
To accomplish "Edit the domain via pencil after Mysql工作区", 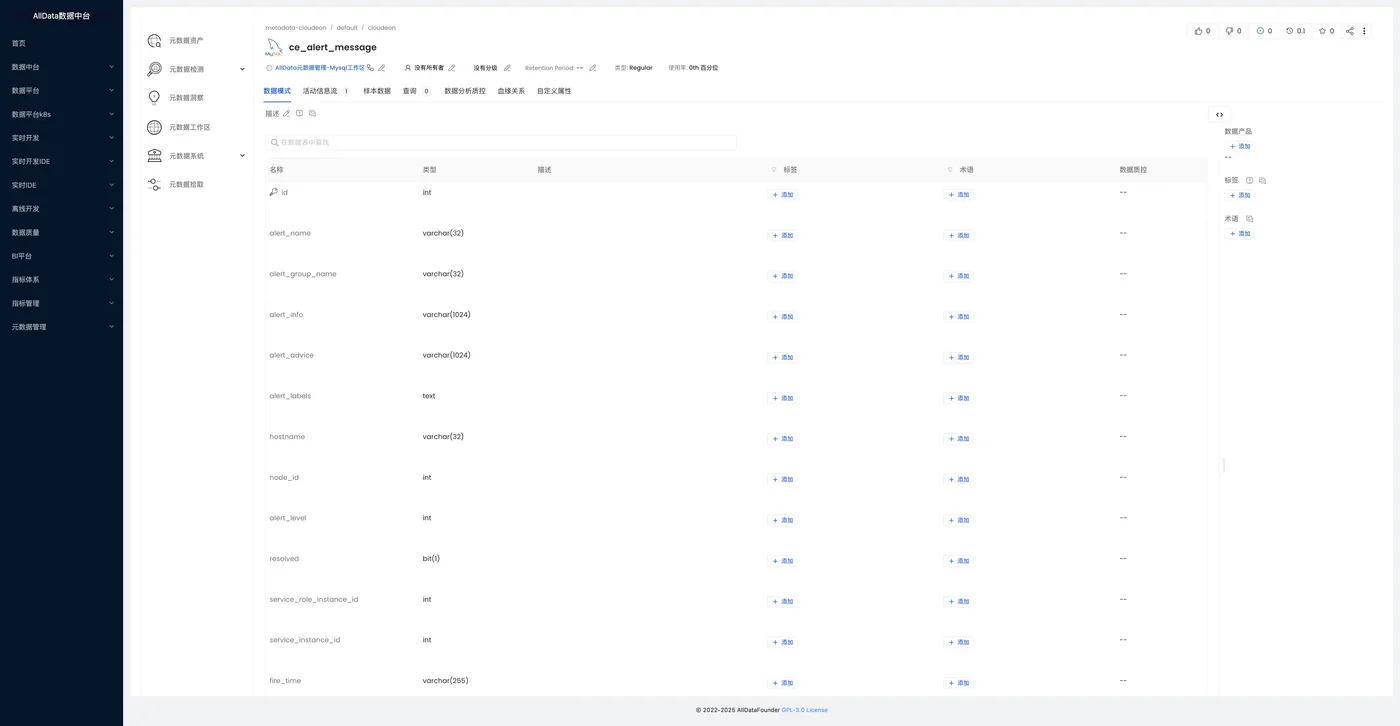I will pos(381,68).
